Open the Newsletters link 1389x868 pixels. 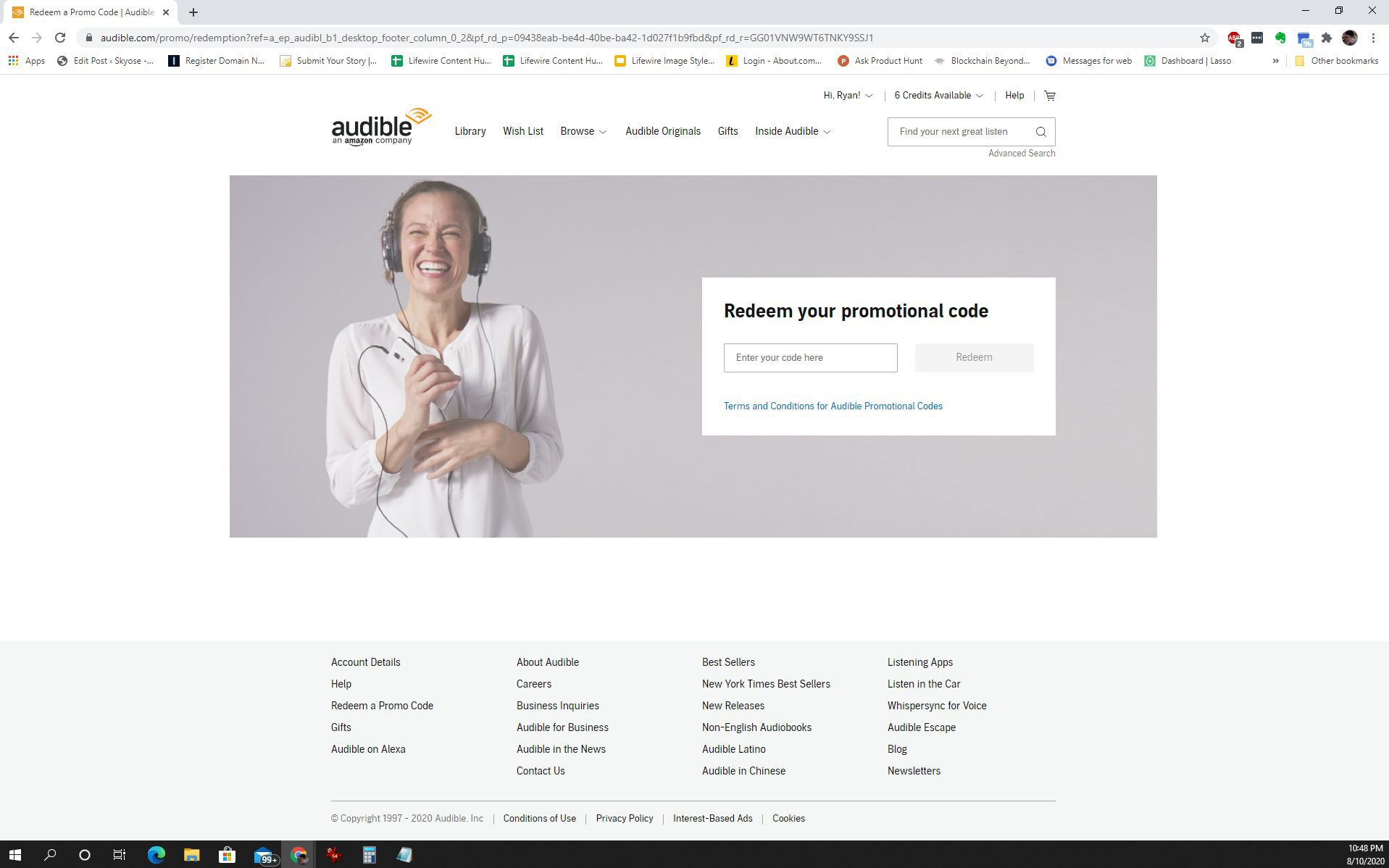pos(914,771)
